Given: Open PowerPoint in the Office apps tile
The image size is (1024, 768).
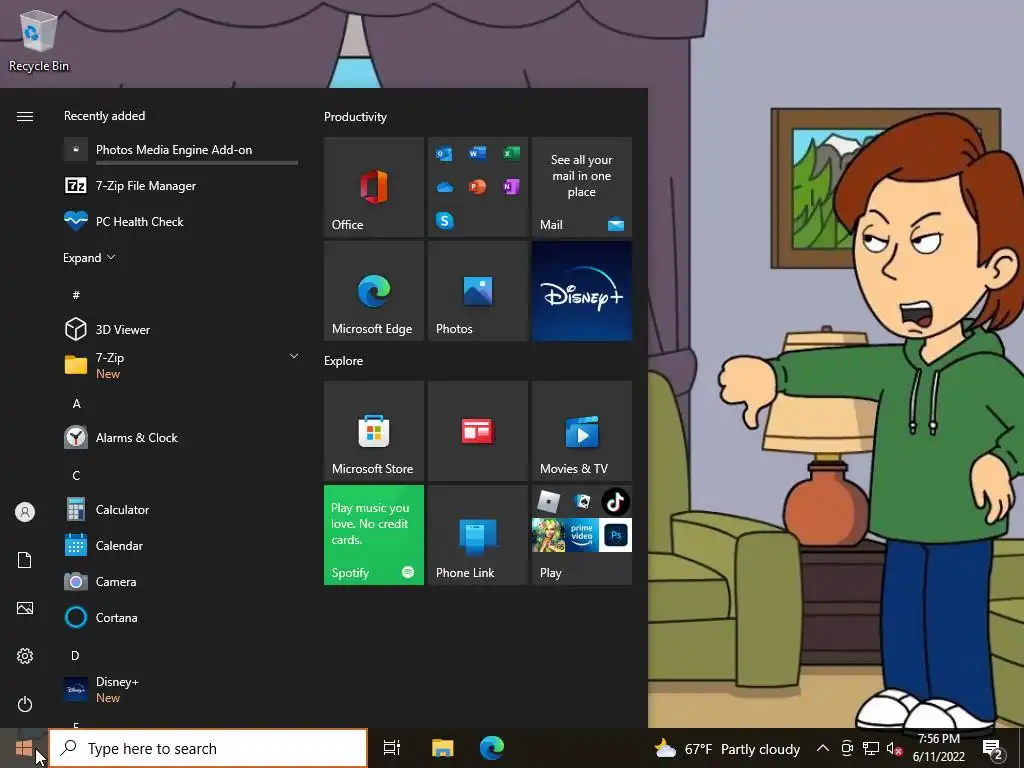Looking at the screenshot, I should [x=477, y=187].
